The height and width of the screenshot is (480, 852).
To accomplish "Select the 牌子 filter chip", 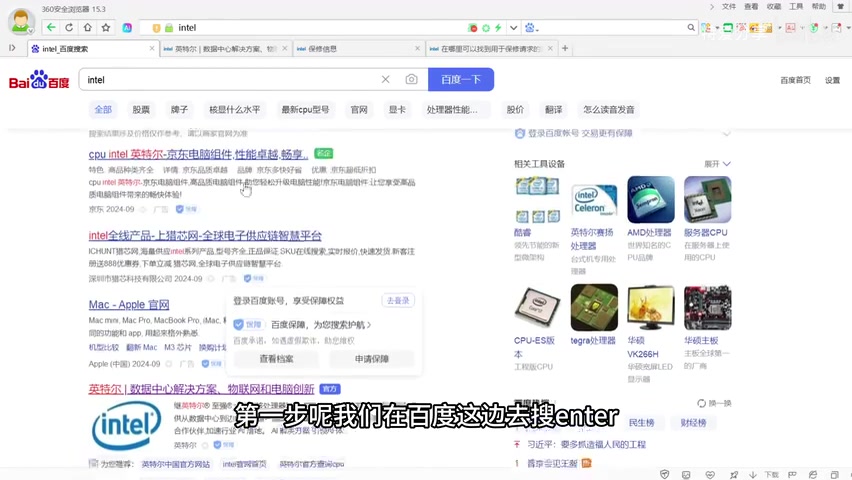I will (x=179, y=109).
